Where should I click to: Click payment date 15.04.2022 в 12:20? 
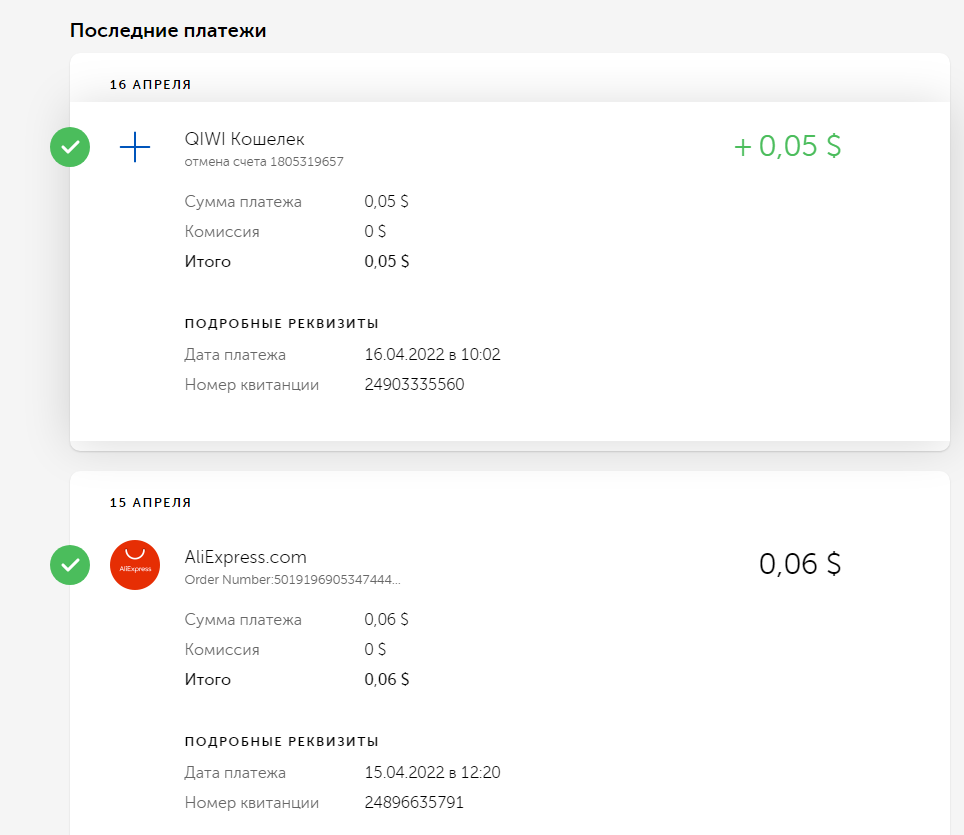pos(432,772)
